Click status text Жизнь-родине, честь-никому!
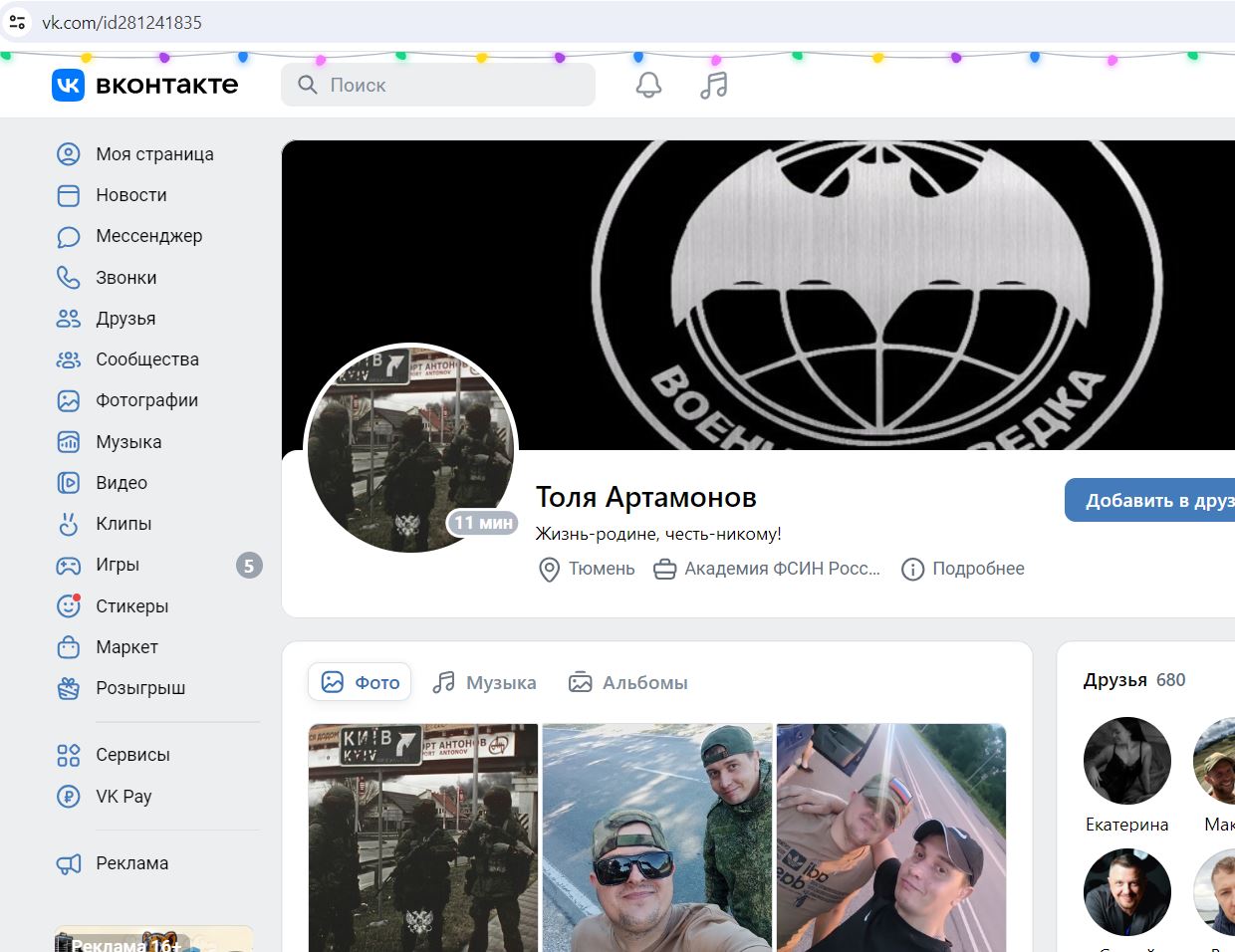1235x952 pixels. [x=658, y=534]
